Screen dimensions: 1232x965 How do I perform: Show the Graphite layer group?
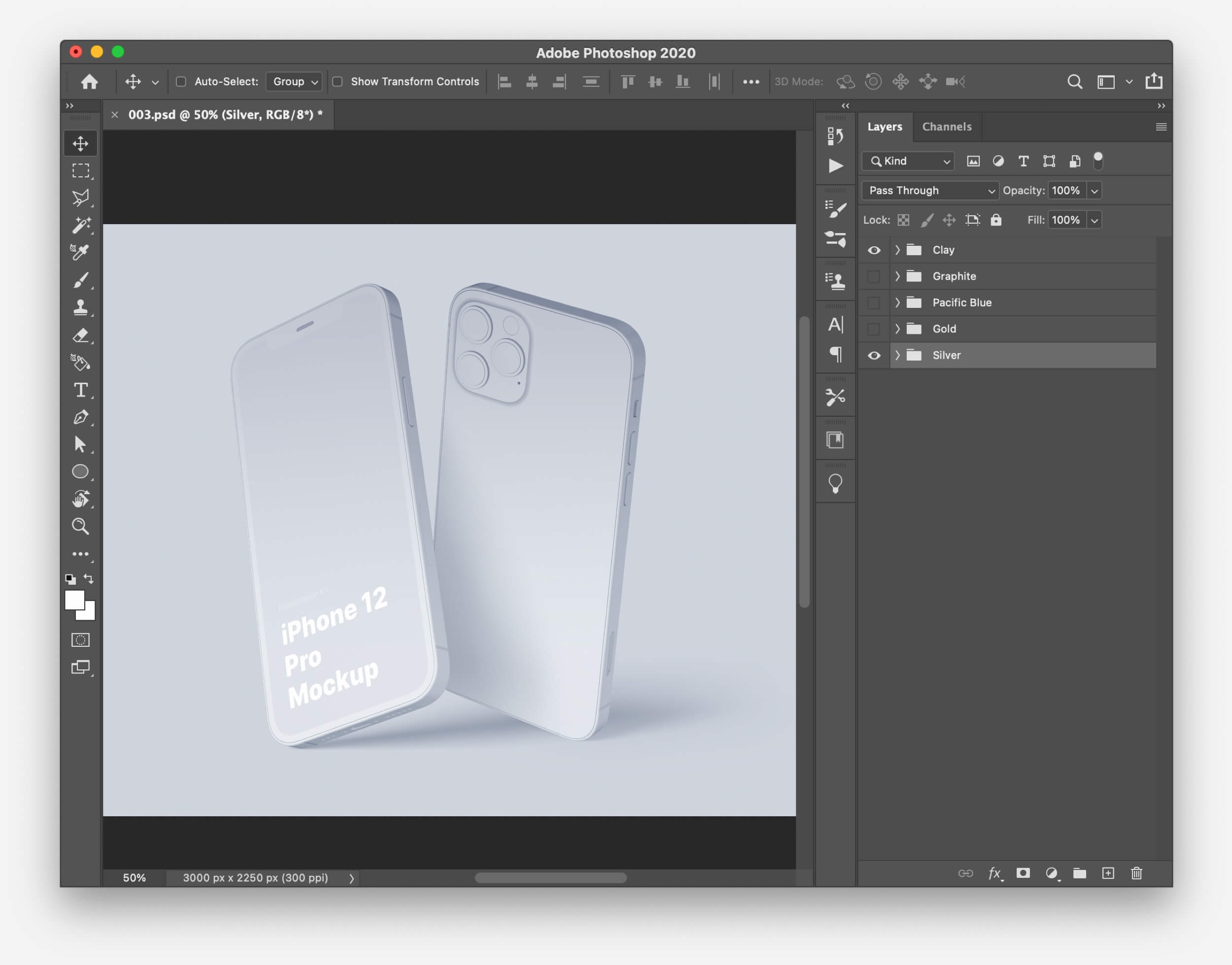(x=874, y=276)
